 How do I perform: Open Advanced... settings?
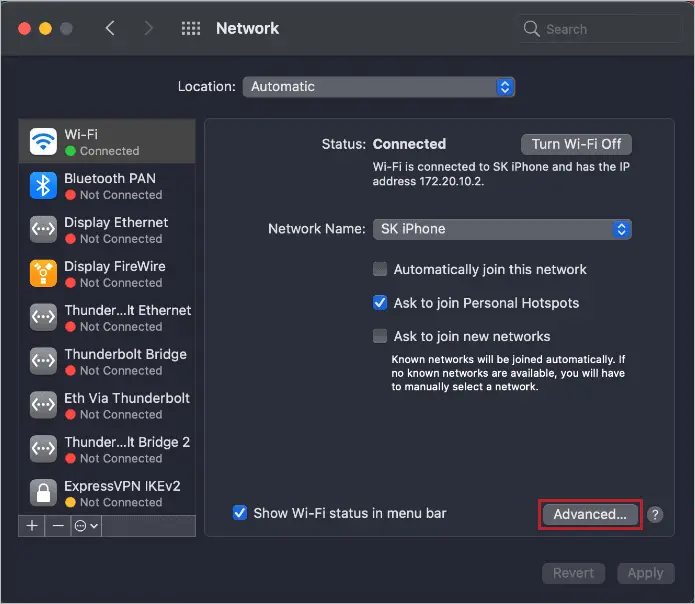[x=590, y=514]
